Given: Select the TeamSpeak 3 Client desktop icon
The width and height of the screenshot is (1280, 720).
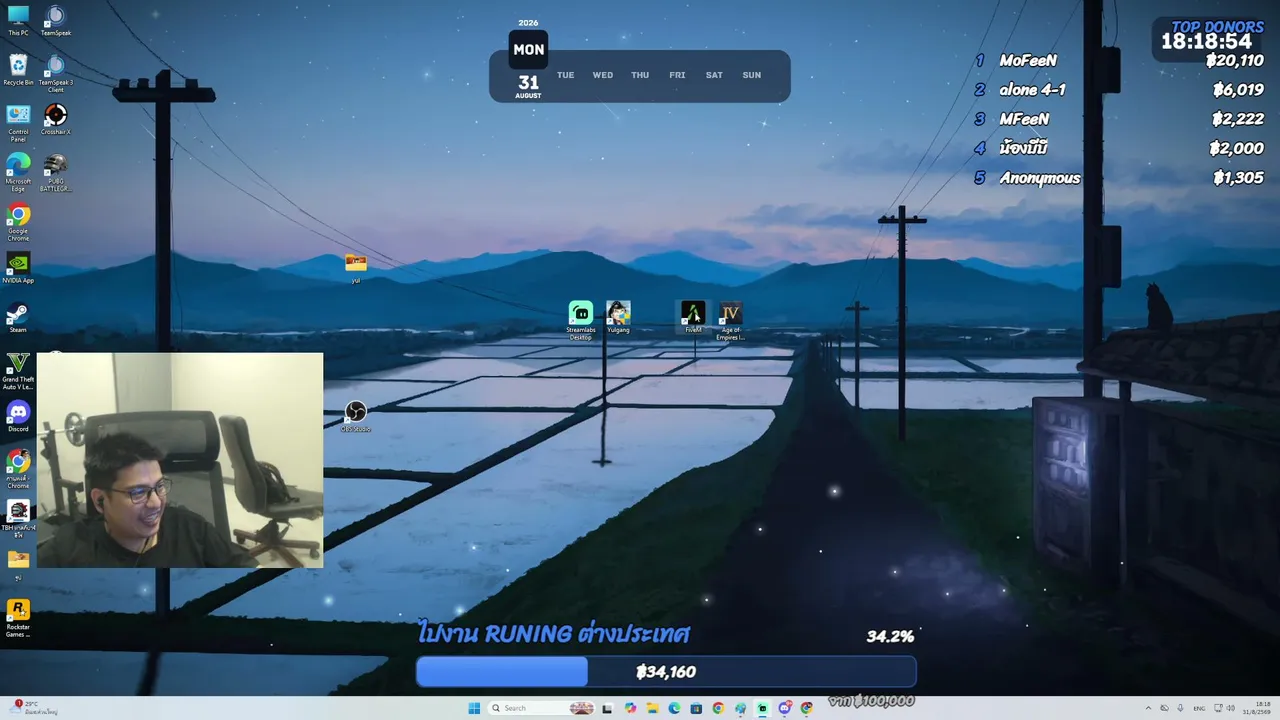Looking at the screenshot, I should click(x=56, y=74).
